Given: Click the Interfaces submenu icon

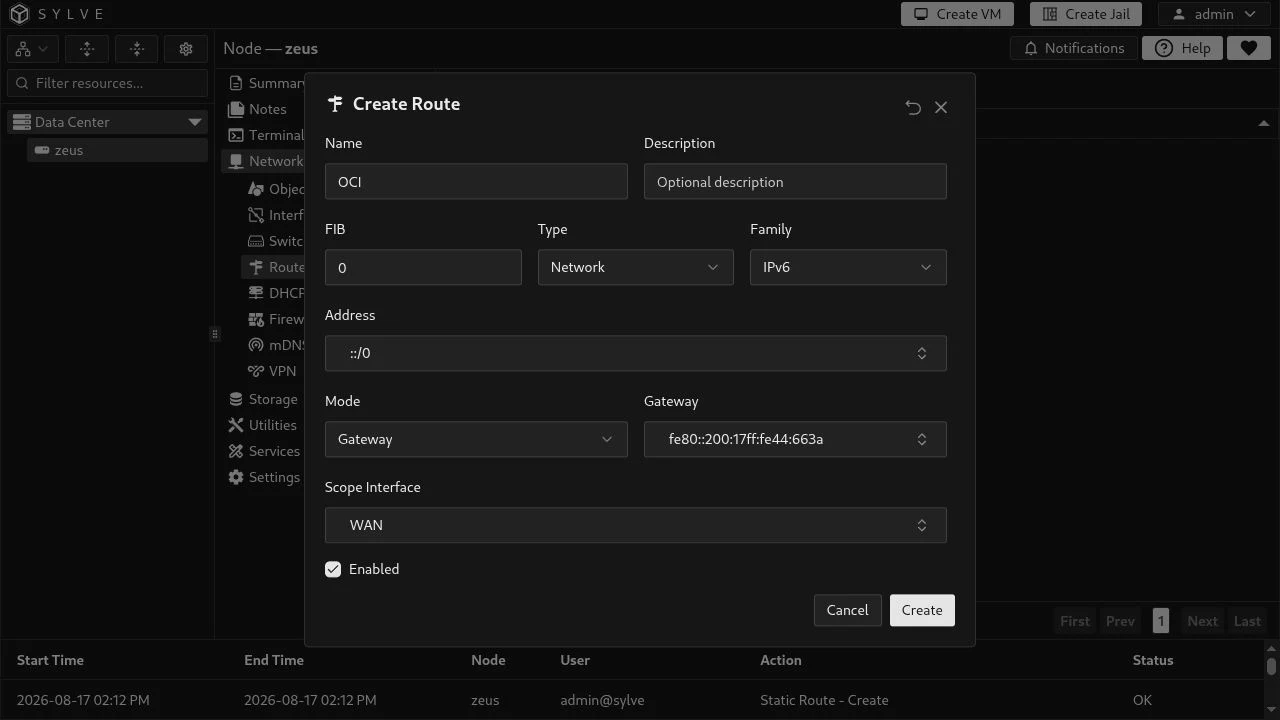Looking at the screenshot, I should (255, 215).
